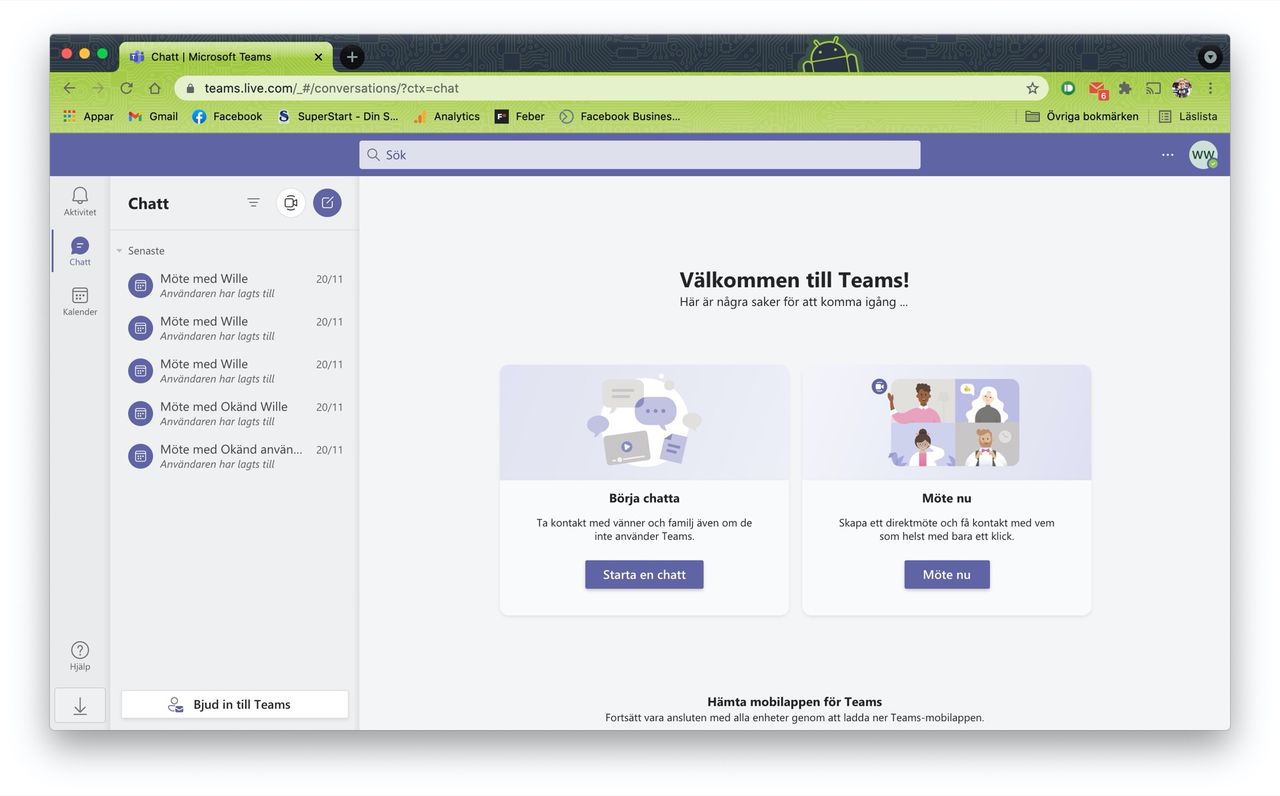The width and height of the screenshot is (1280, 796).
Task: Select the Chatt sidebar icon
Action: (80, 251)
